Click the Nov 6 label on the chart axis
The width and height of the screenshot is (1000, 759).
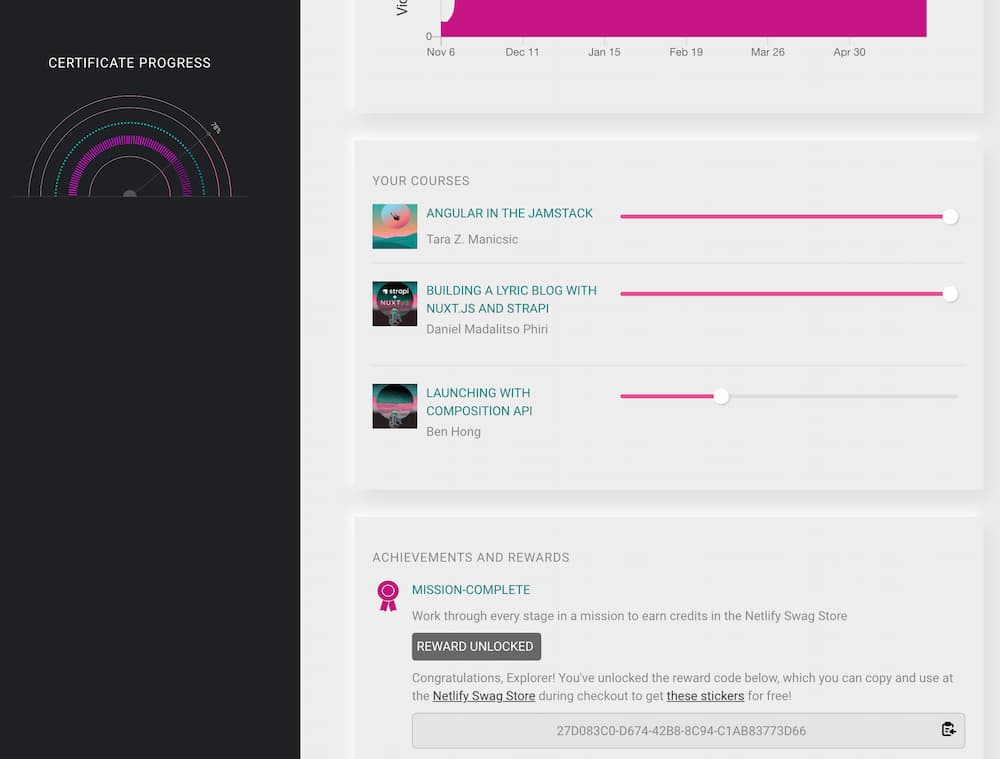tap(441, 52)
